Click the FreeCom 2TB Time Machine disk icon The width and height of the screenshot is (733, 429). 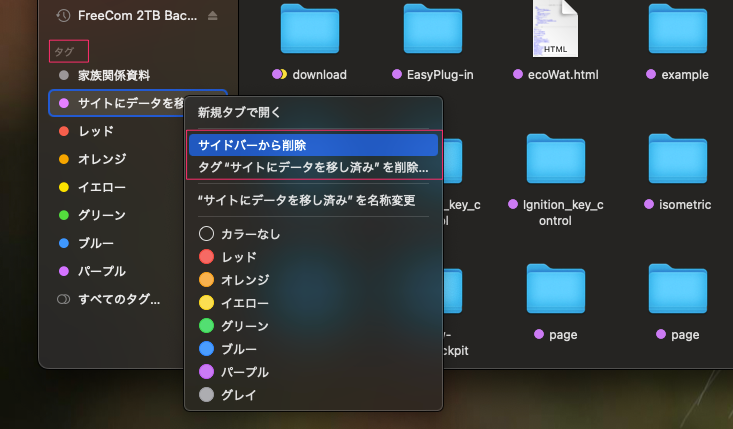click(x=64, y=16)
